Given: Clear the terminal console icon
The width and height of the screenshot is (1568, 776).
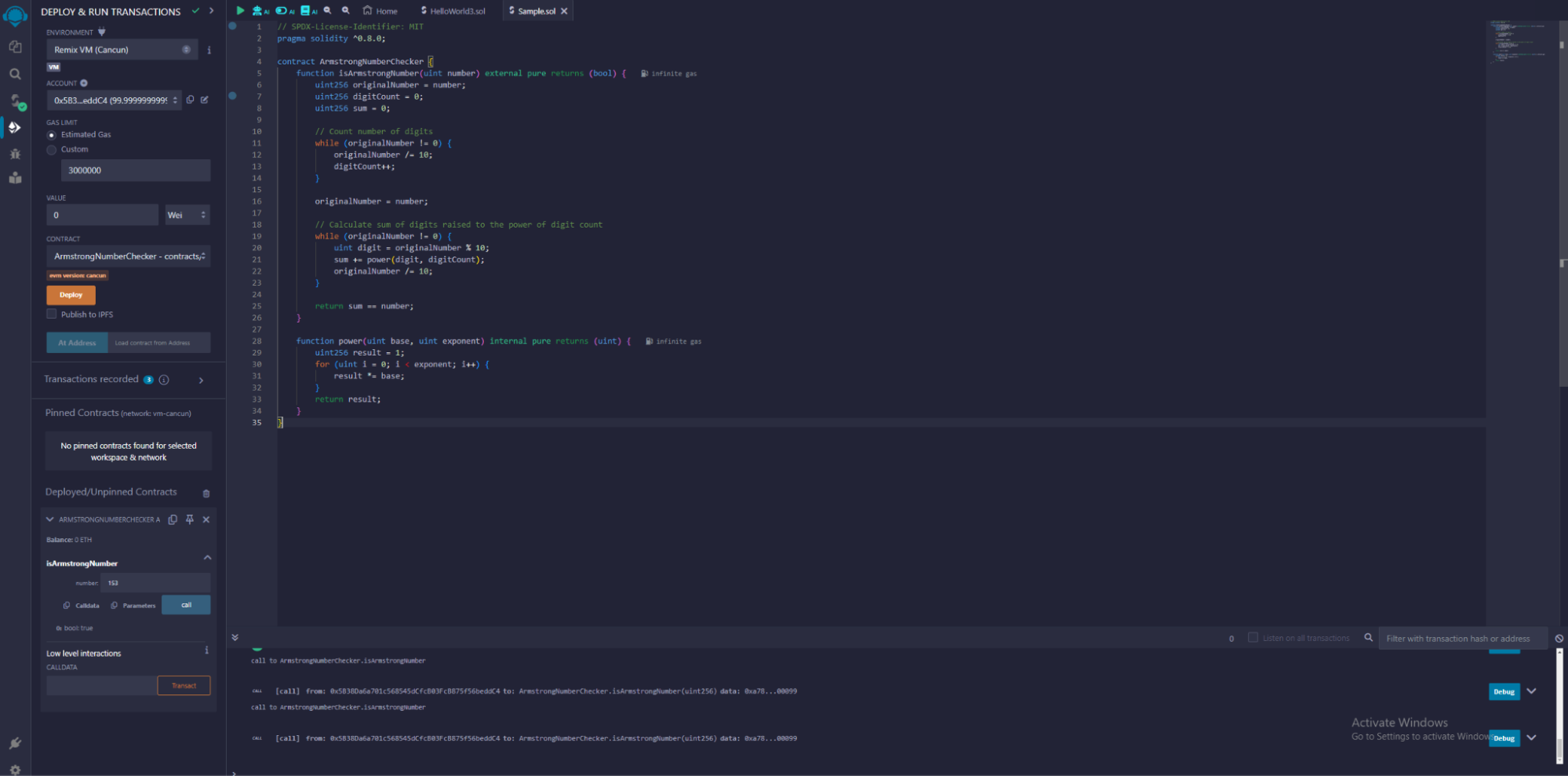Looking at the screenshot, I should pyautogui.click(x=1559, y=639).
